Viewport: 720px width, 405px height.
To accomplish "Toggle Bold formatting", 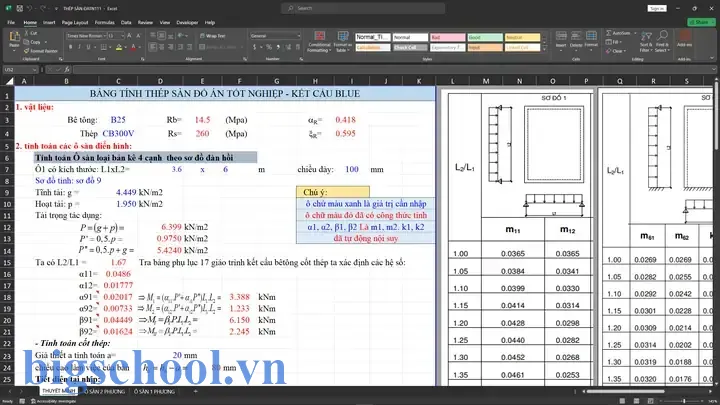I will [70, 47].
